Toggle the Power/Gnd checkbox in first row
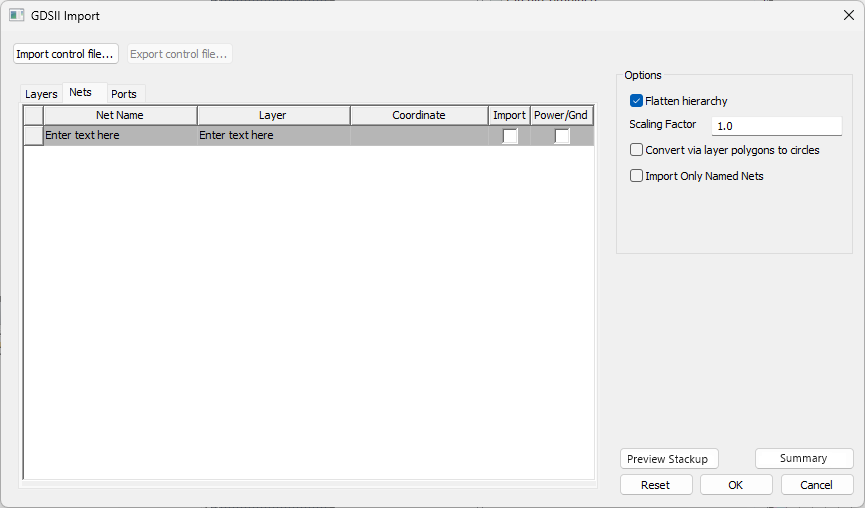Screen dimensions: 865x508 (x=562, y=136)
